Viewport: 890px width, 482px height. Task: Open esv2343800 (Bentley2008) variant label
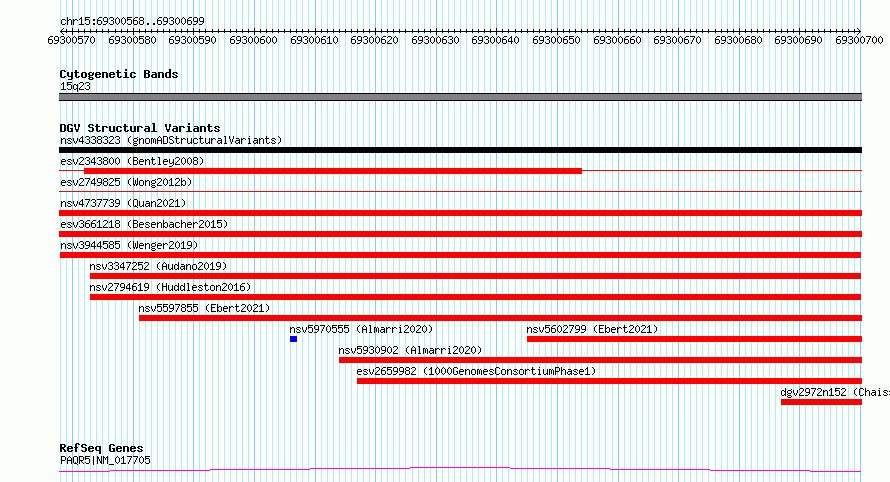tap(132, 161)
